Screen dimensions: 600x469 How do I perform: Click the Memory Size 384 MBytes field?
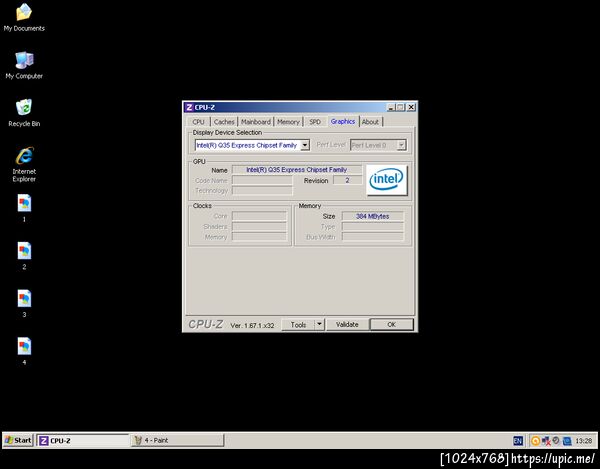(x=372, y=216)
